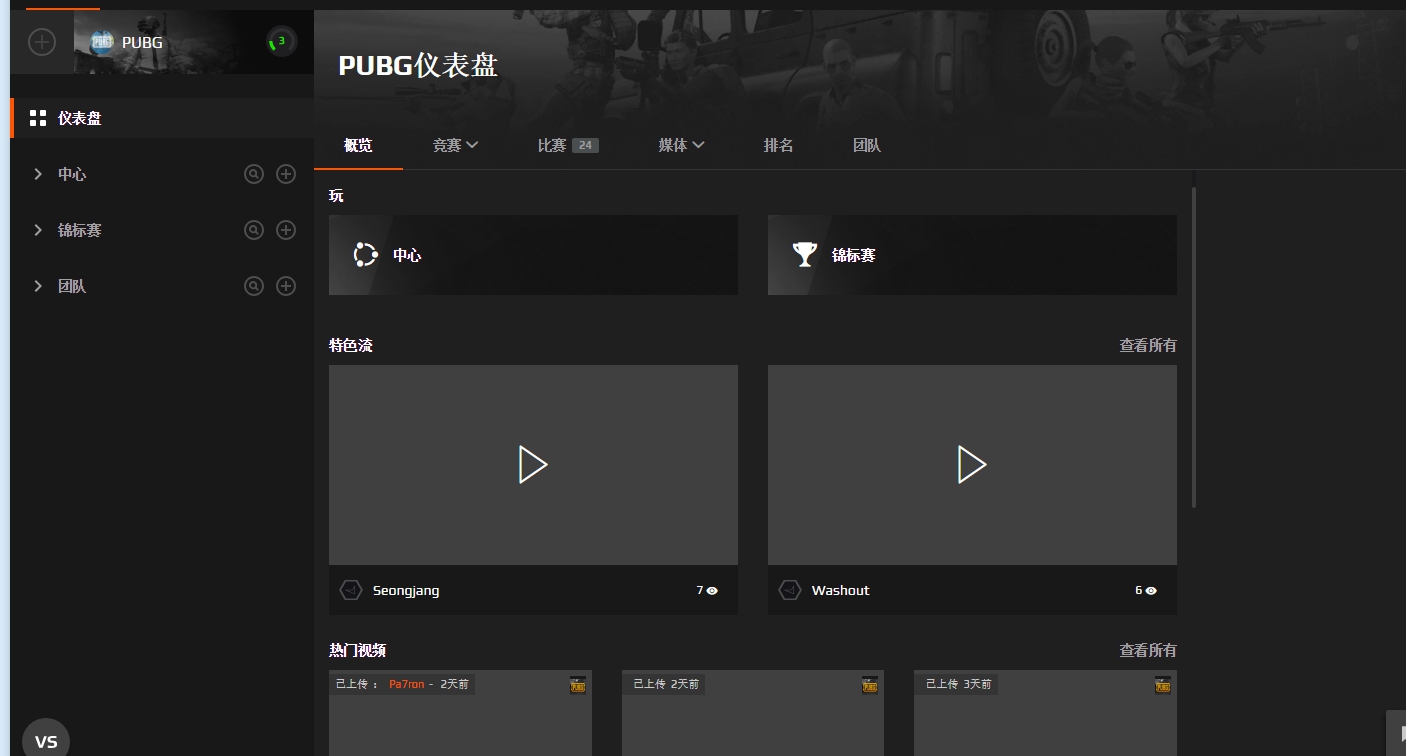This screenshot has width=1406, height=756.
Task: Click the PUBG仪表盘 page heading
Action: point(418,65)
